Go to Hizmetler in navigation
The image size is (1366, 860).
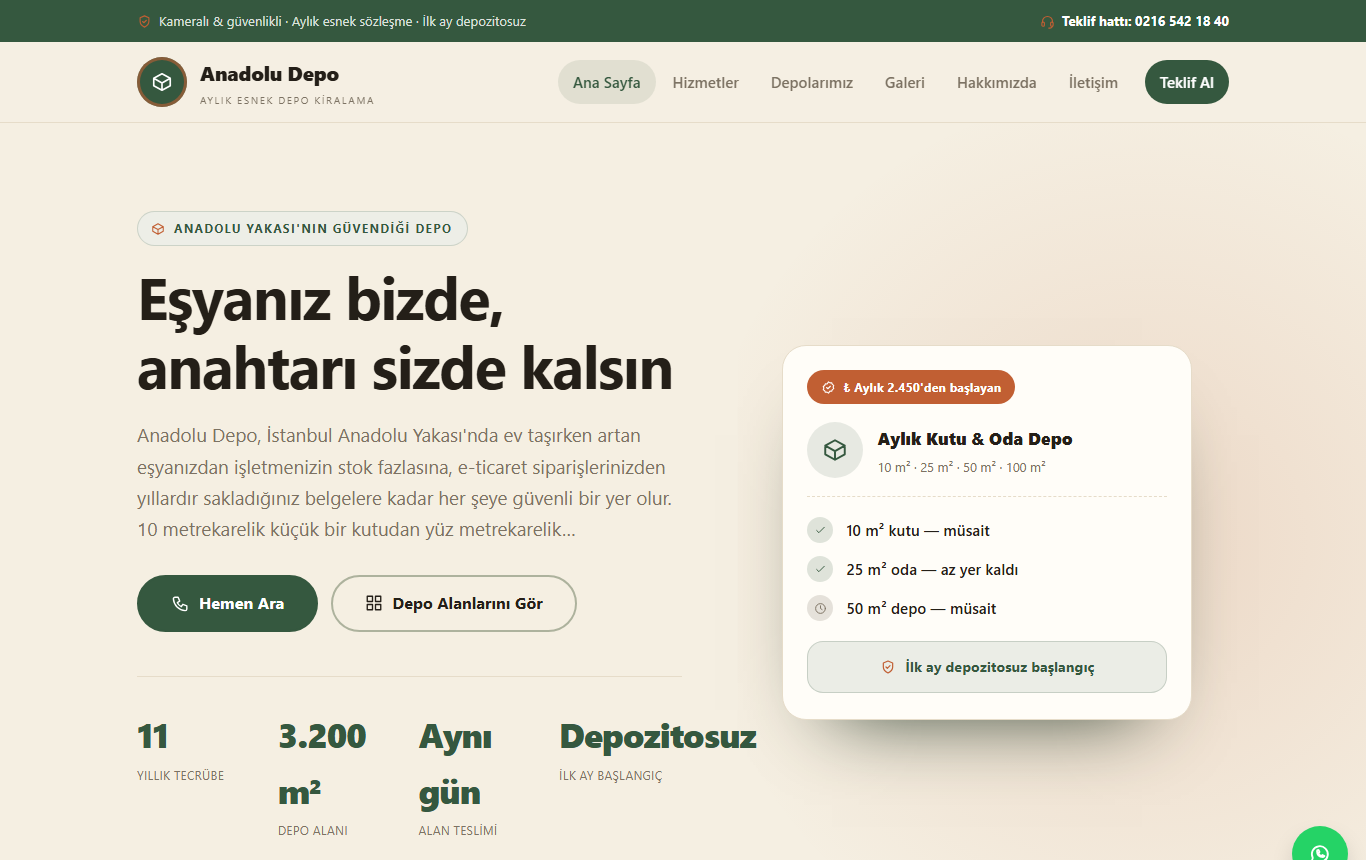tap(706, 83)
